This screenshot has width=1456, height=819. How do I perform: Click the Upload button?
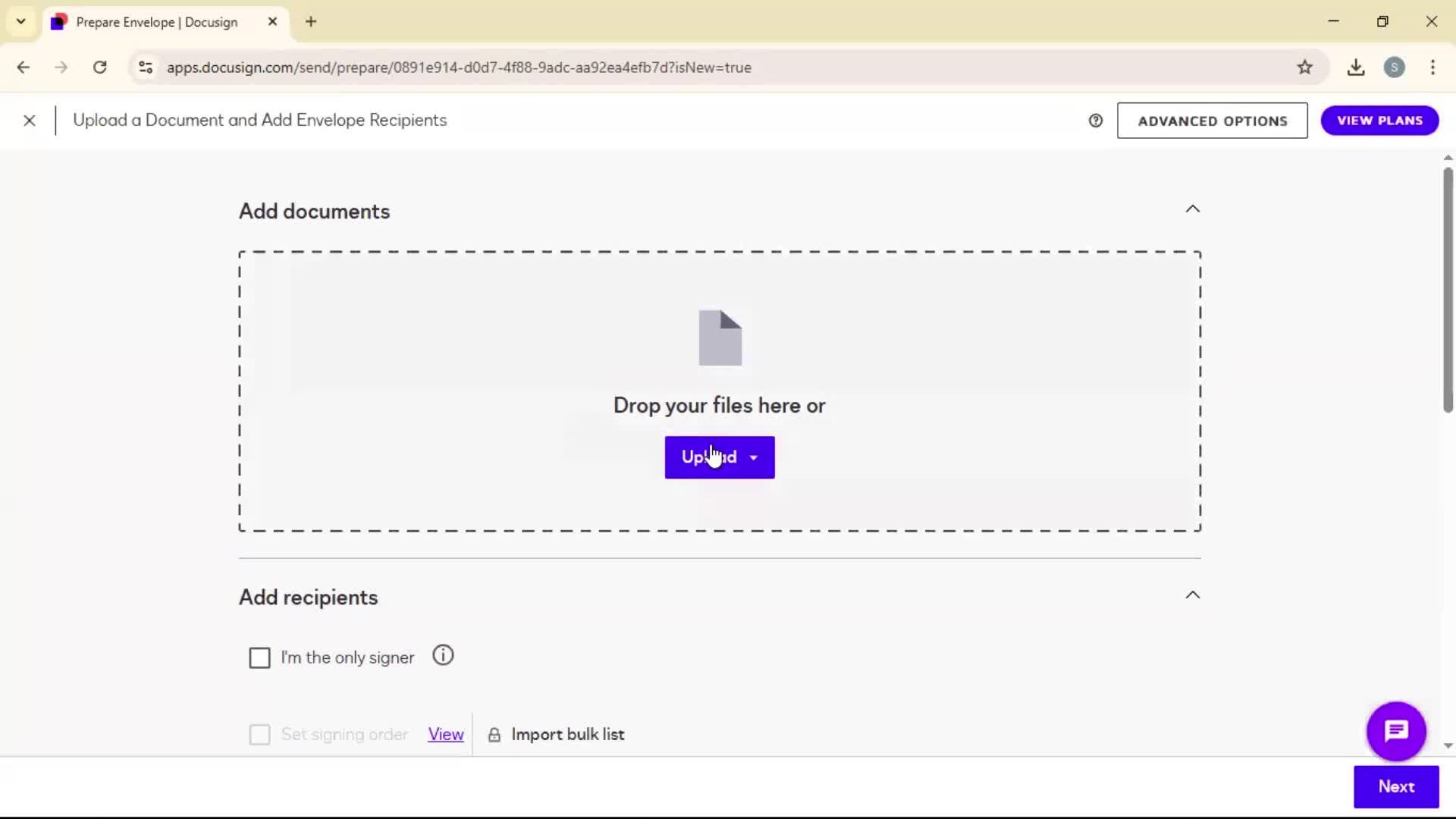[720, 457]
